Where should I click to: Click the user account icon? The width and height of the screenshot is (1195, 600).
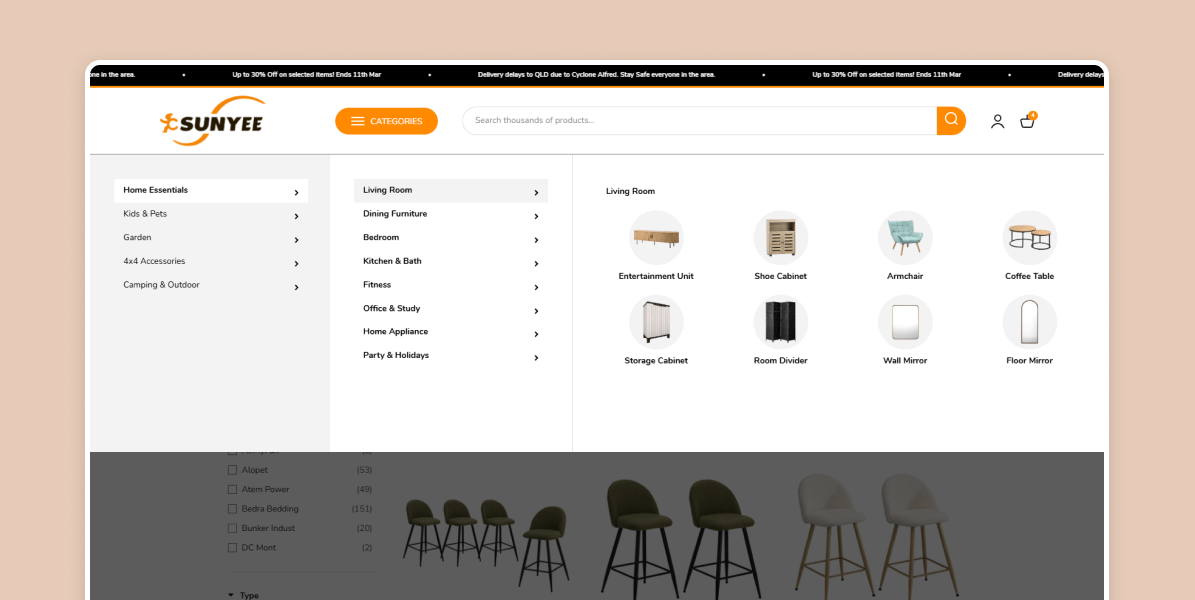[997, 120]
